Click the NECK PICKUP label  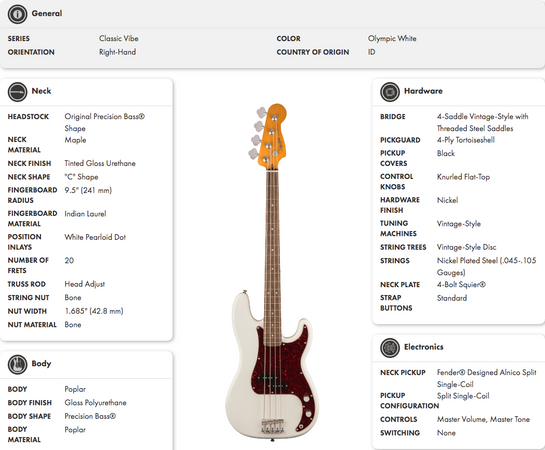(x=403, y=373)
